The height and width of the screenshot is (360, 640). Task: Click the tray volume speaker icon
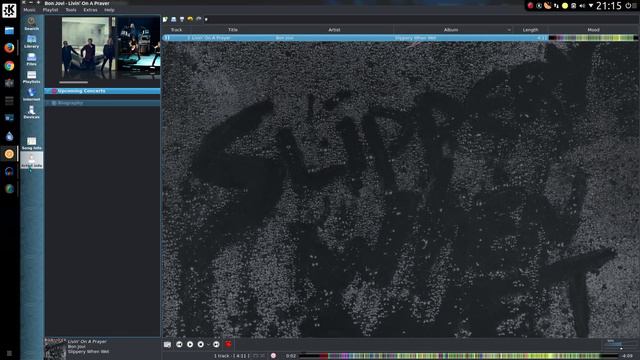click(582, 6)
